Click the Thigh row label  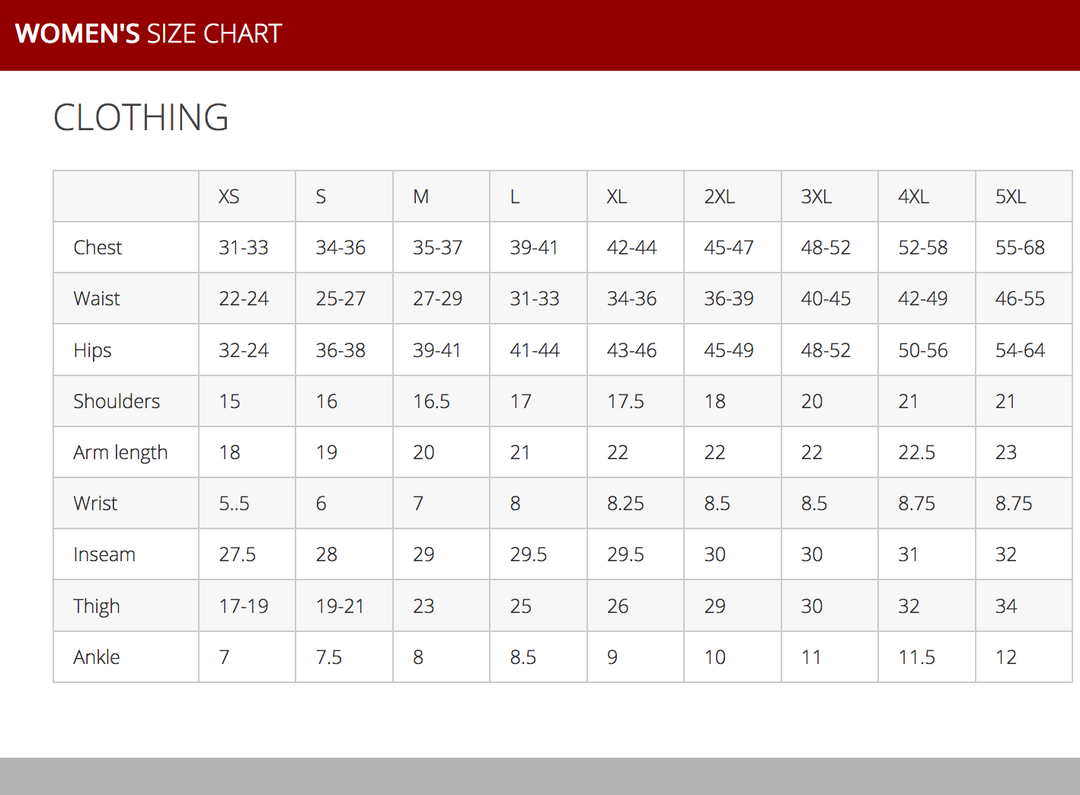[96, 607]
